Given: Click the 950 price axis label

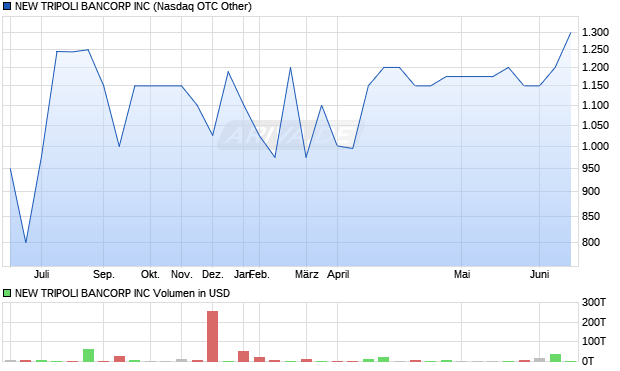Looking at the screenshot, I should 591,168.
